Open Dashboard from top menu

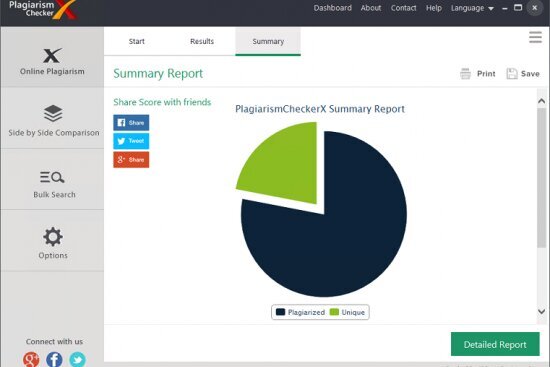(x=333, y=8)
